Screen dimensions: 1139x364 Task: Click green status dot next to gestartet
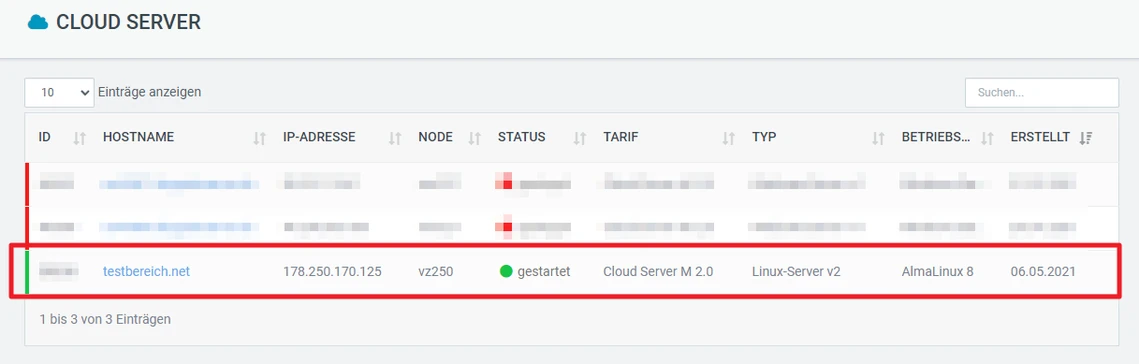tap(506, 272)
